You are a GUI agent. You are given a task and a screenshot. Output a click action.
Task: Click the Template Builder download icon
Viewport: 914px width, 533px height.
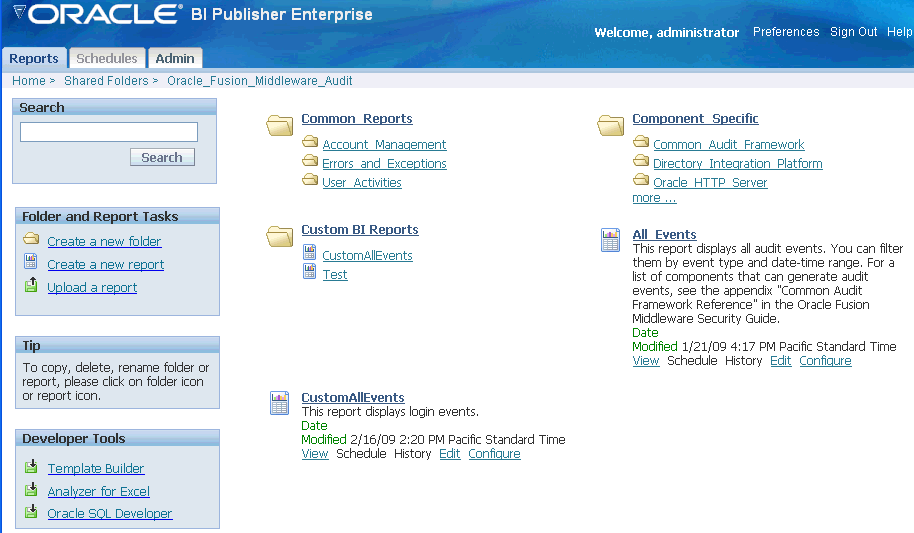pos(31,467)
